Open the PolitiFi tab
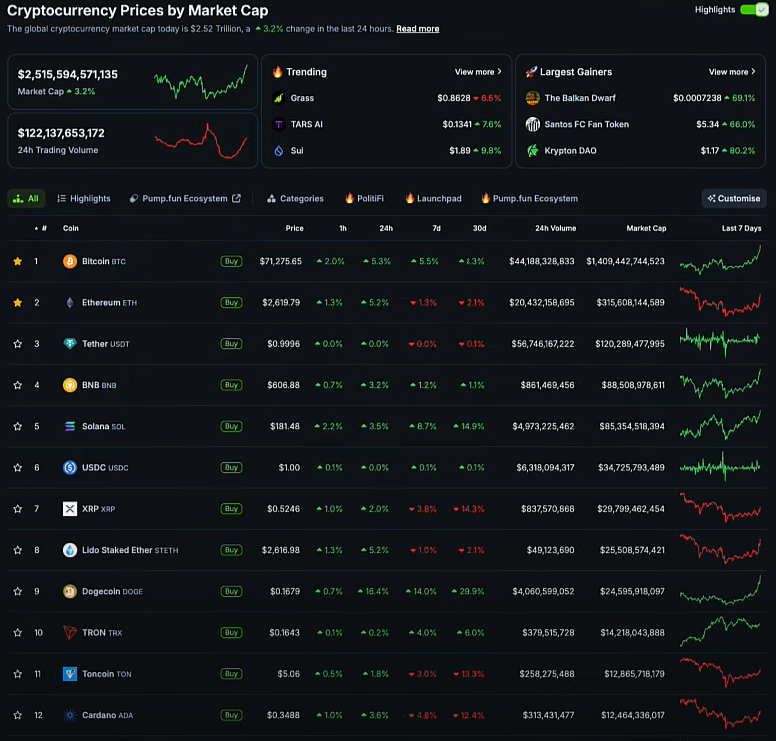776x741 pixels. click(364, 198)
